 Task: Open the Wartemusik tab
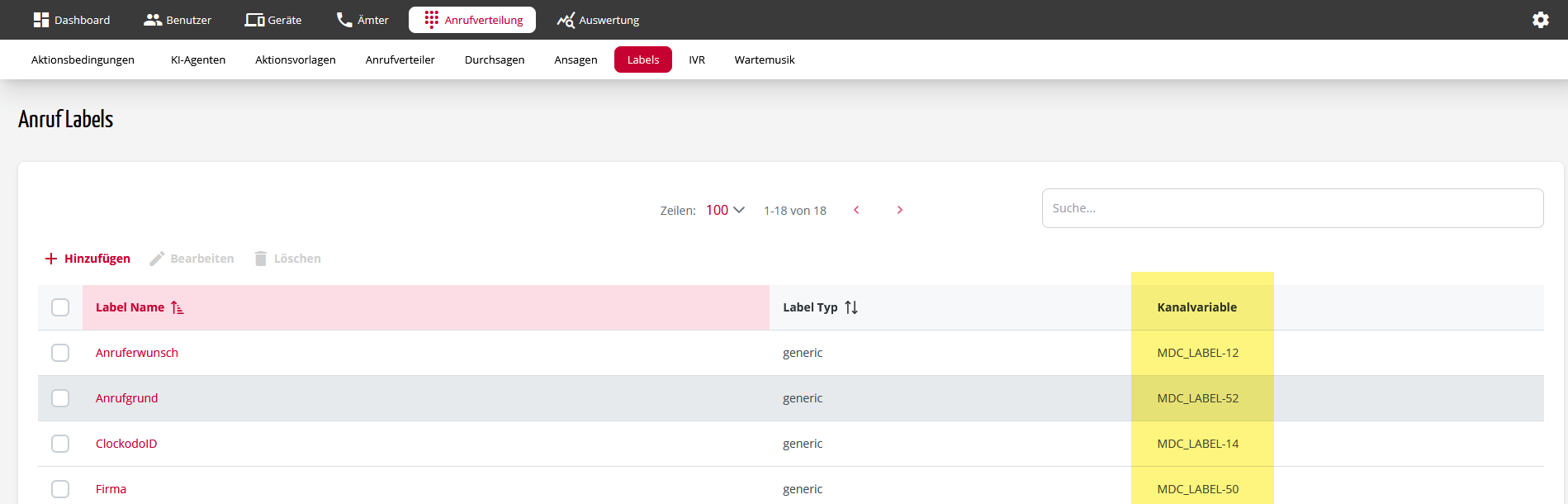[x=764, y=59]
